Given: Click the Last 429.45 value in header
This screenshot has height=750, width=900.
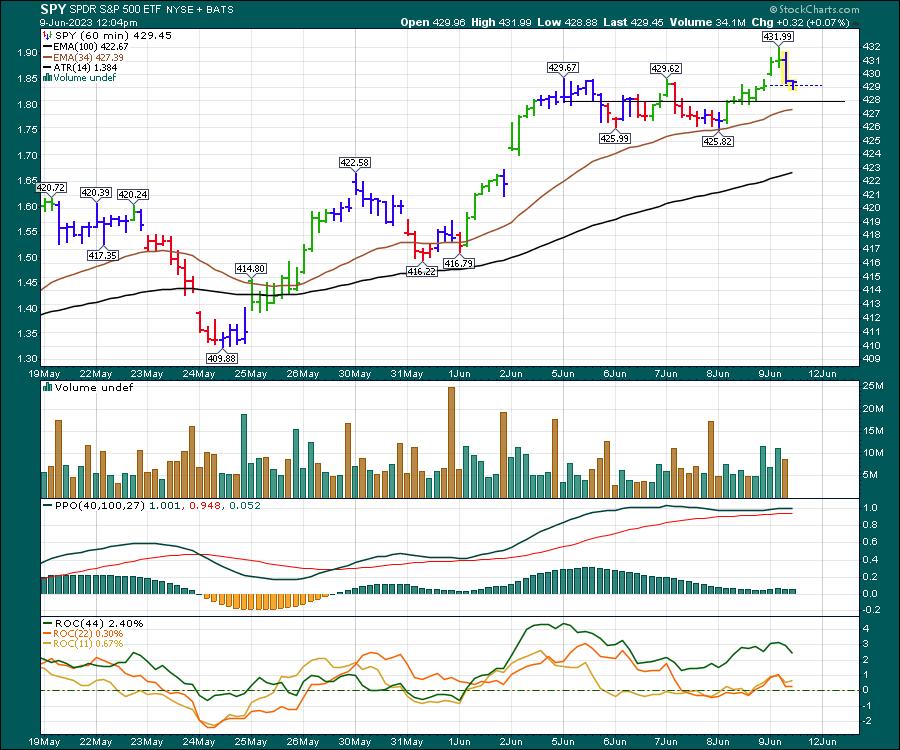Looking at the screenshot, I should tap(634, 22).
